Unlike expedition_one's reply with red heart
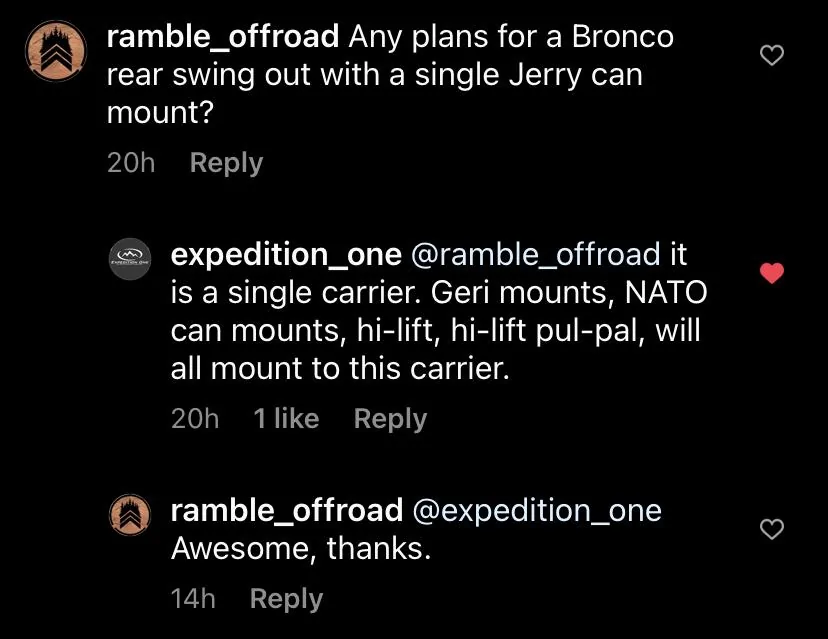 [x=771, y=273]
